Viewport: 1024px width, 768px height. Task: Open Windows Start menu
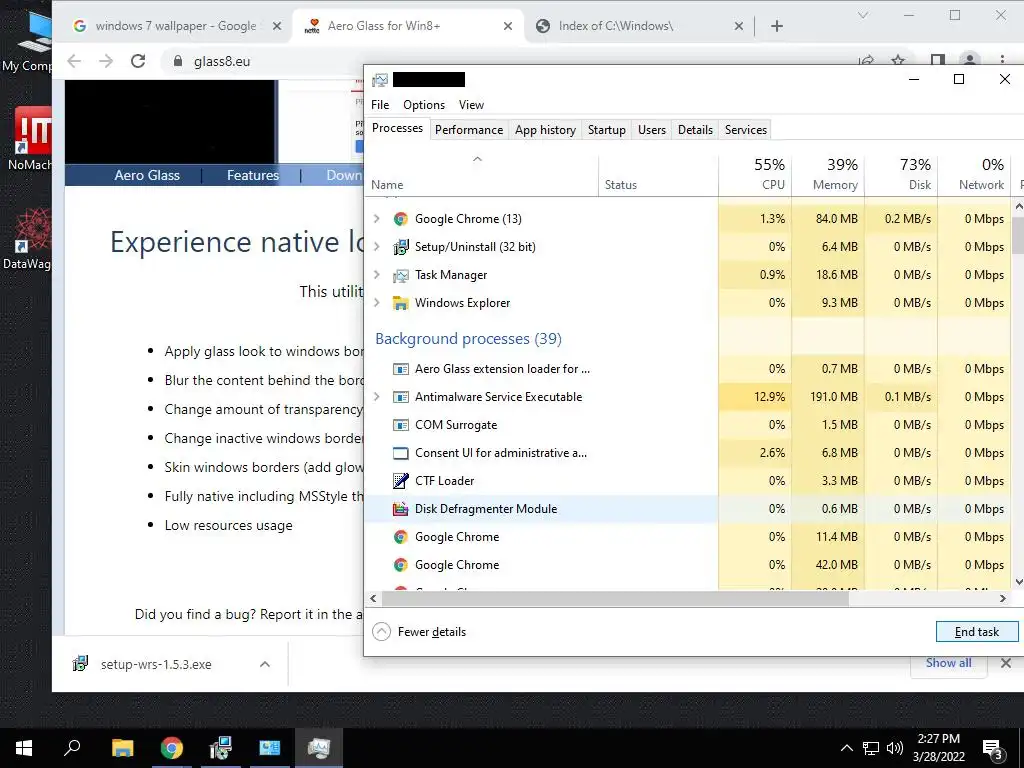(x=24, y=748)
